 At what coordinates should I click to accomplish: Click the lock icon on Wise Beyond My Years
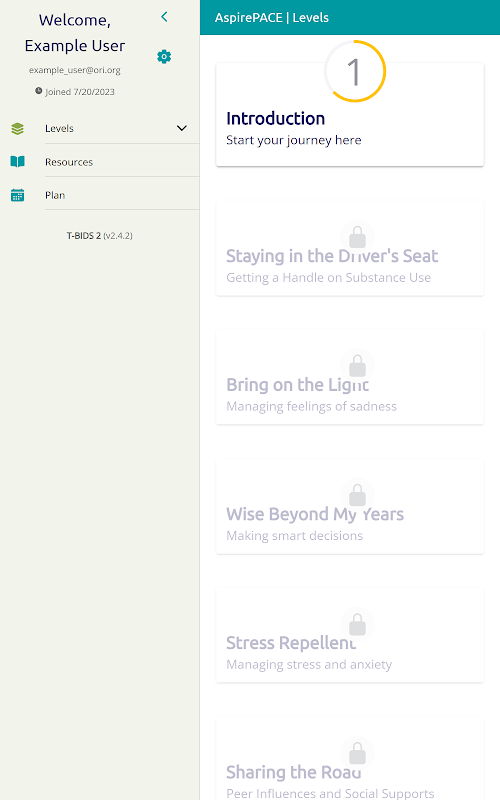(357, 495)
